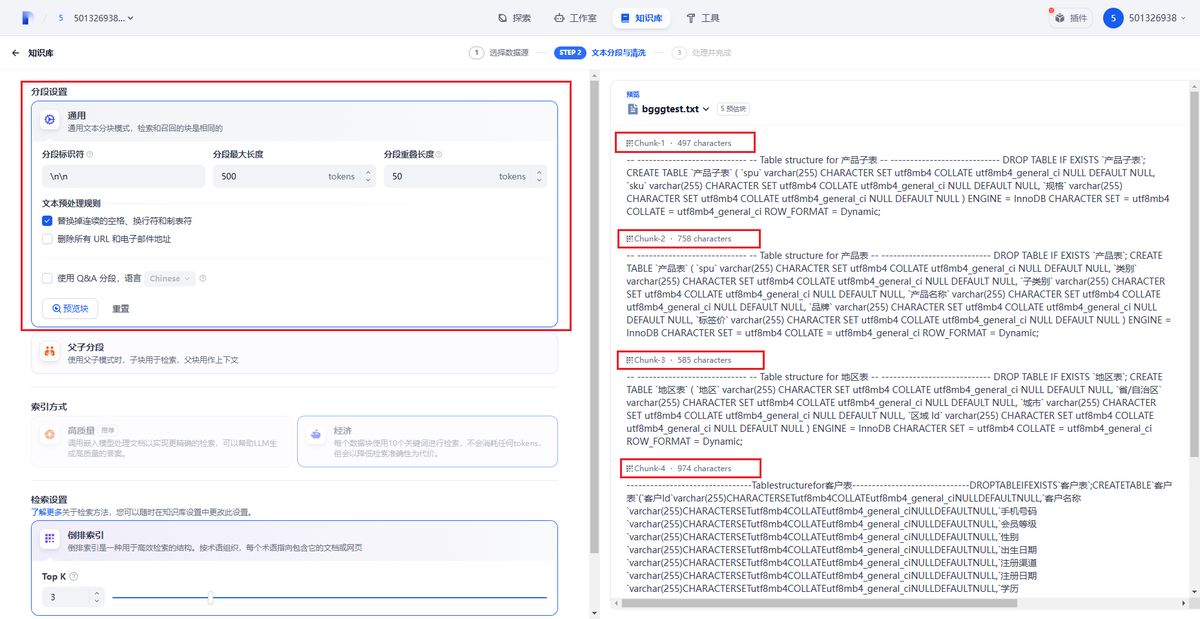
Task: Click the back arrow beside 知识库
Action: point(15,53)
